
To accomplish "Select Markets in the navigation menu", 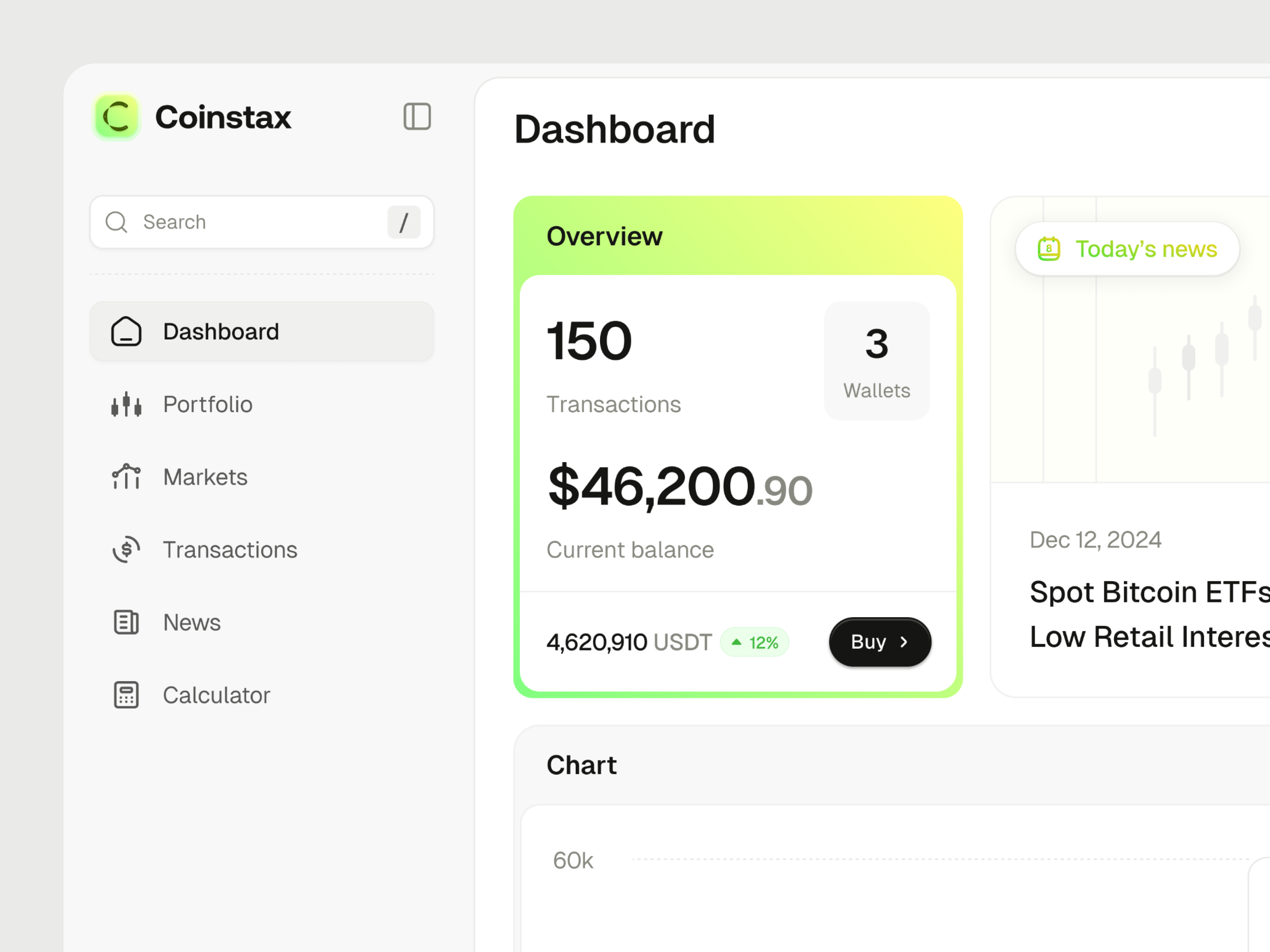I will 205,476.
